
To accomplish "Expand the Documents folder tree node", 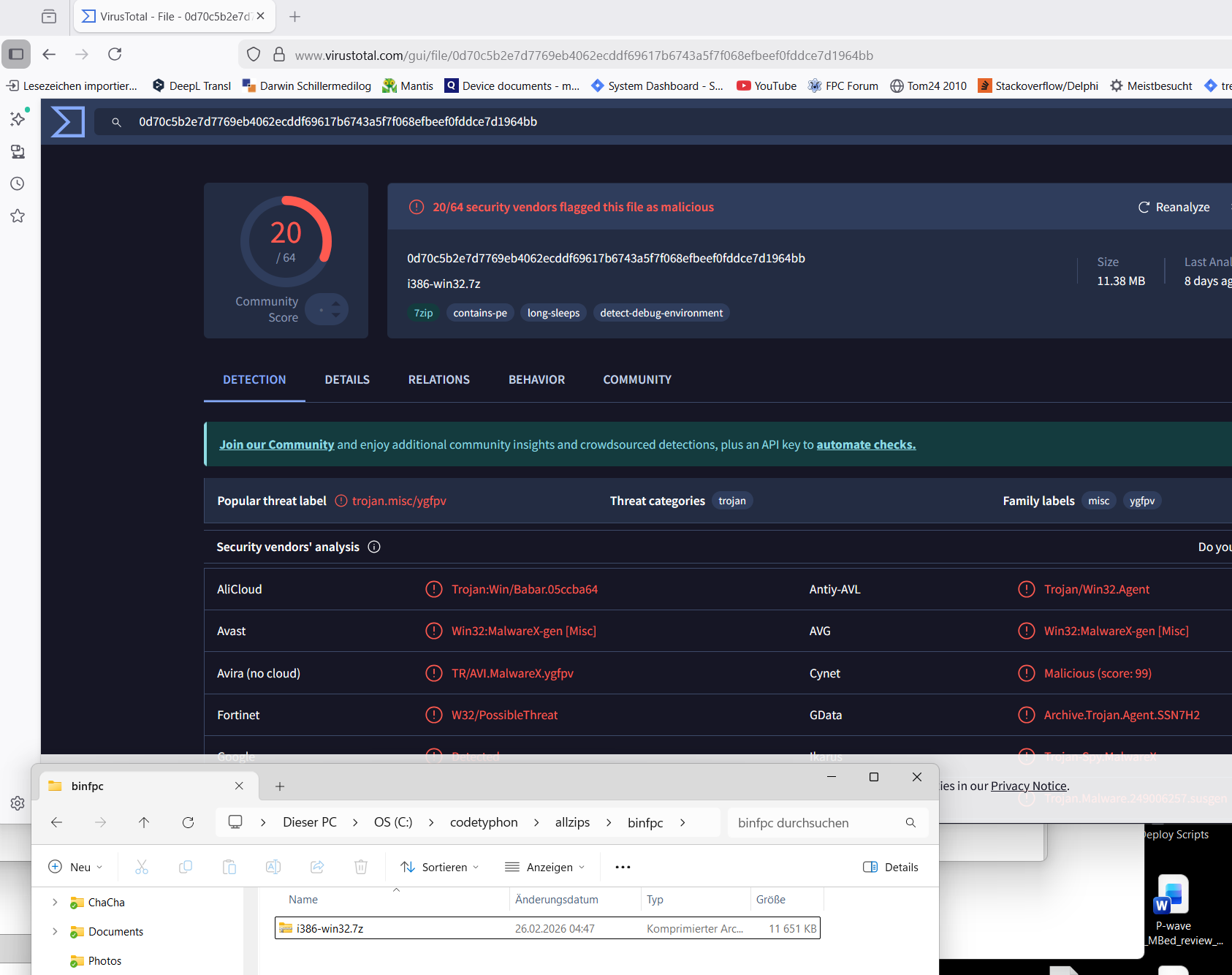I will 55,931.
